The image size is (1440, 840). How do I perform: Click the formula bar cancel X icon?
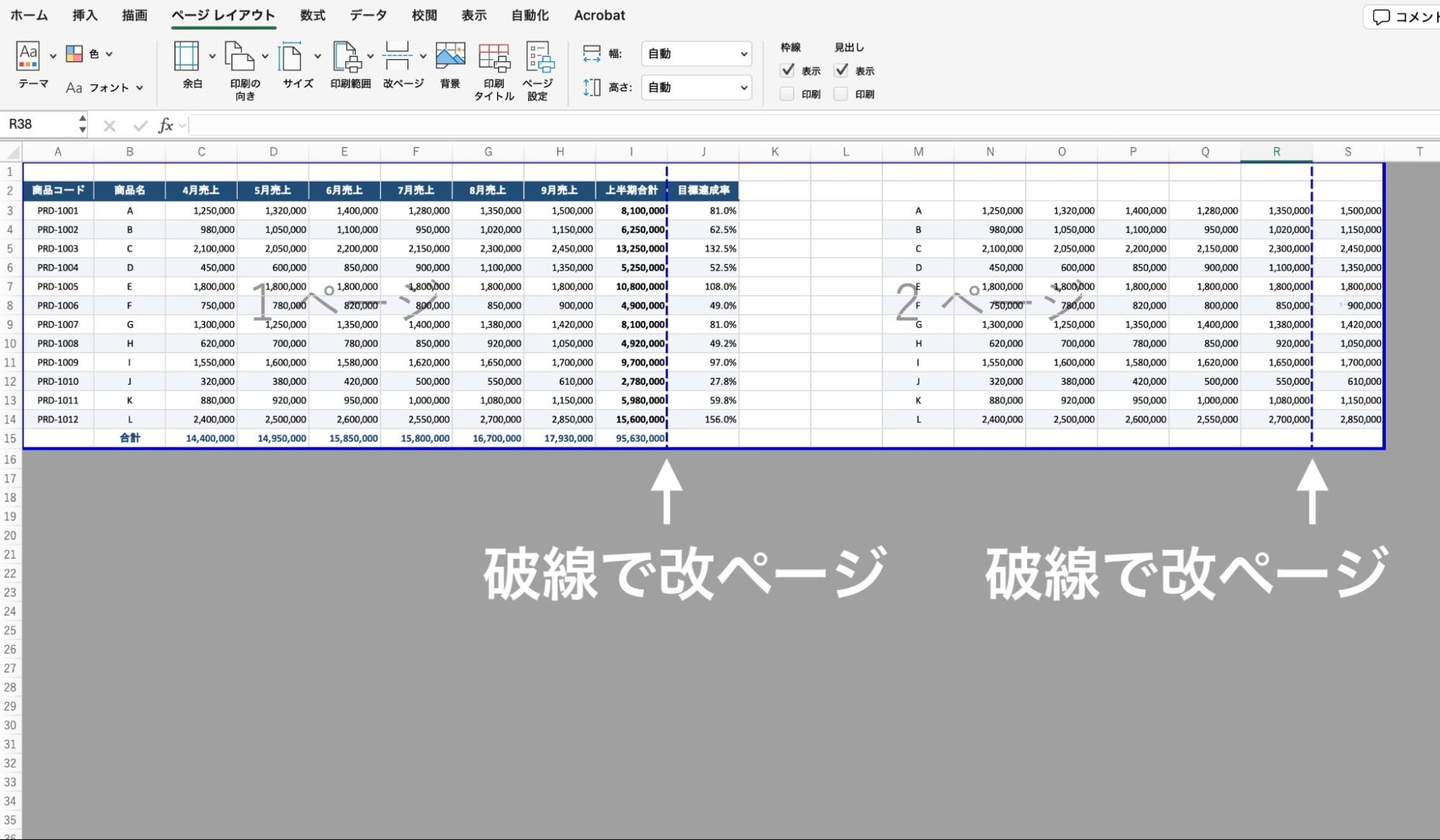click(109, 126)
